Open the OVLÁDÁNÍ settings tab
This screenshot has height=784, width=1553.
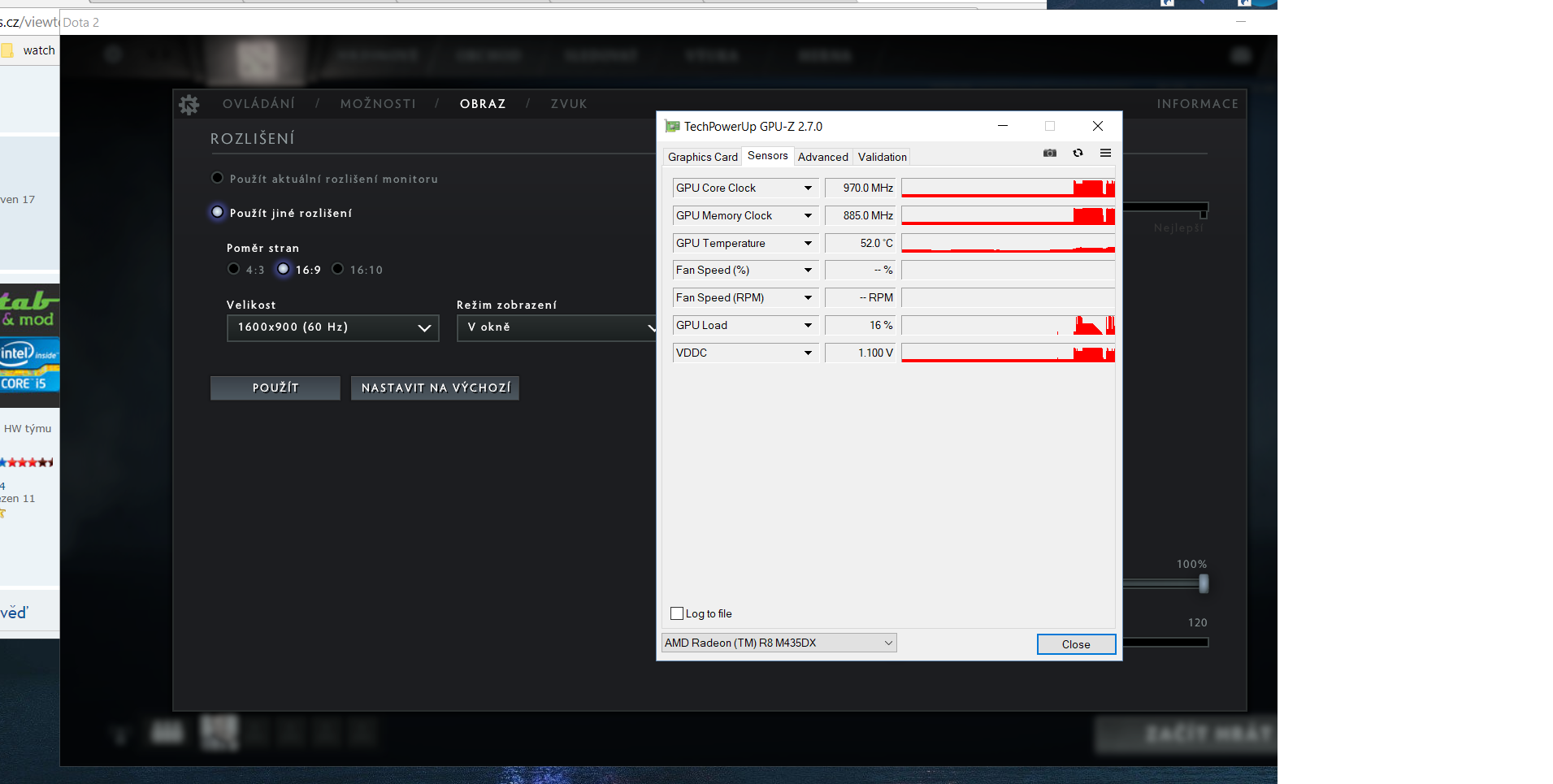pyautogui.click(x=259, y=104)
